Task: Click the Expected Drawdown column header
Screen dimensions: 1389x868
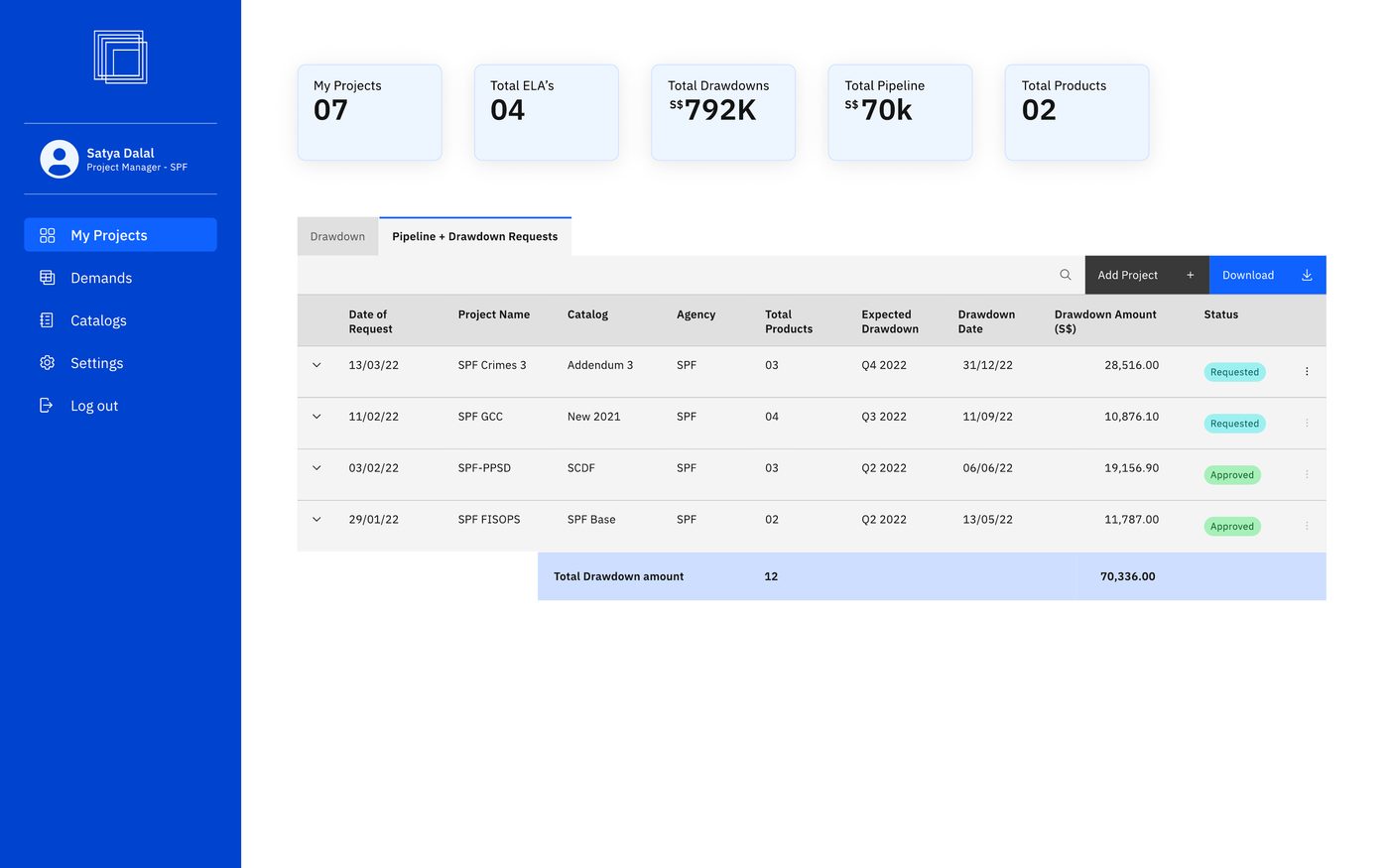Action: (890, 321)
